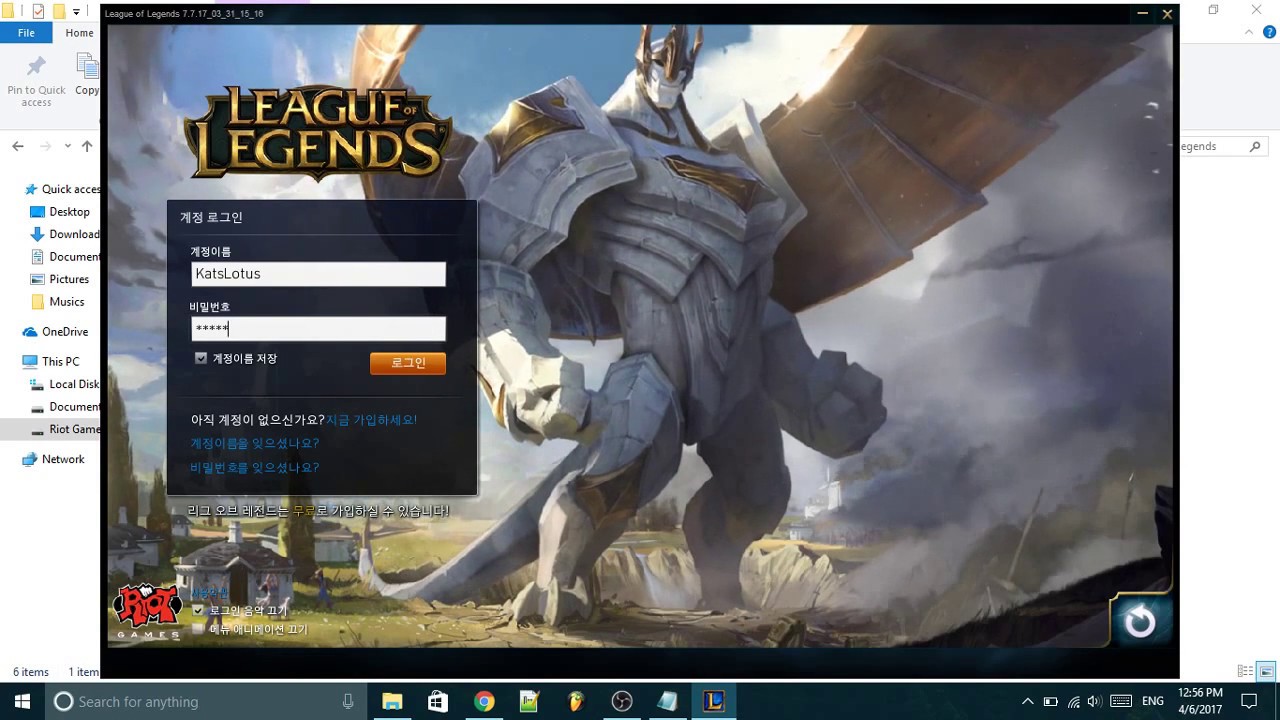Click the League of Legends taskbar icon

point(714,701)
